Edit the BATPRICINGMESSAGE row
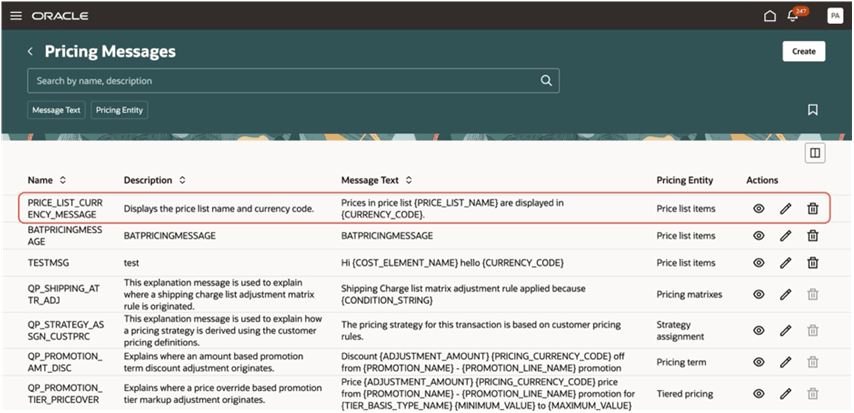 [785, 235]
